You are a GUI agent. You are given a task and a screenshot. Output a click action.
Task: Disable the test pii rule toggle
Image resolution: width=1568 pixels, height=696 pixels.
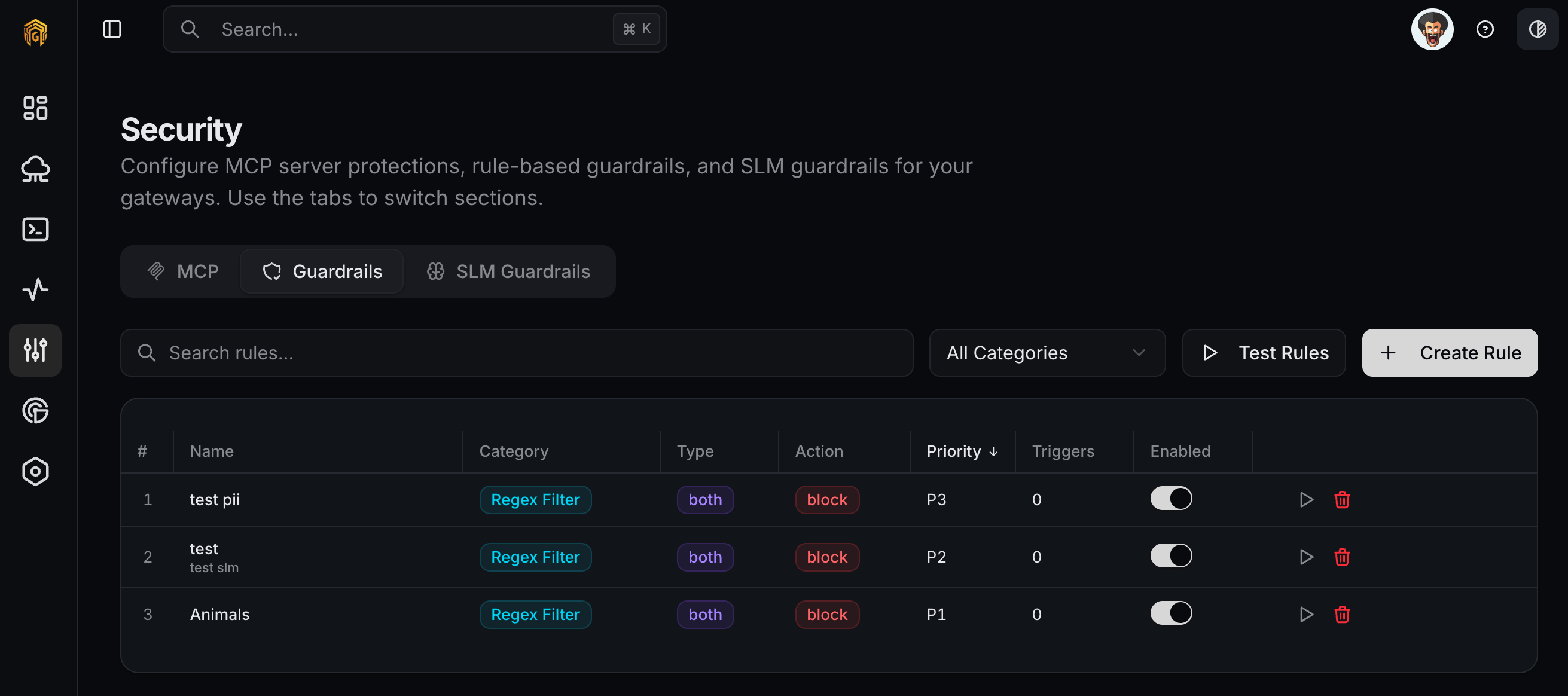point(1170,498)
